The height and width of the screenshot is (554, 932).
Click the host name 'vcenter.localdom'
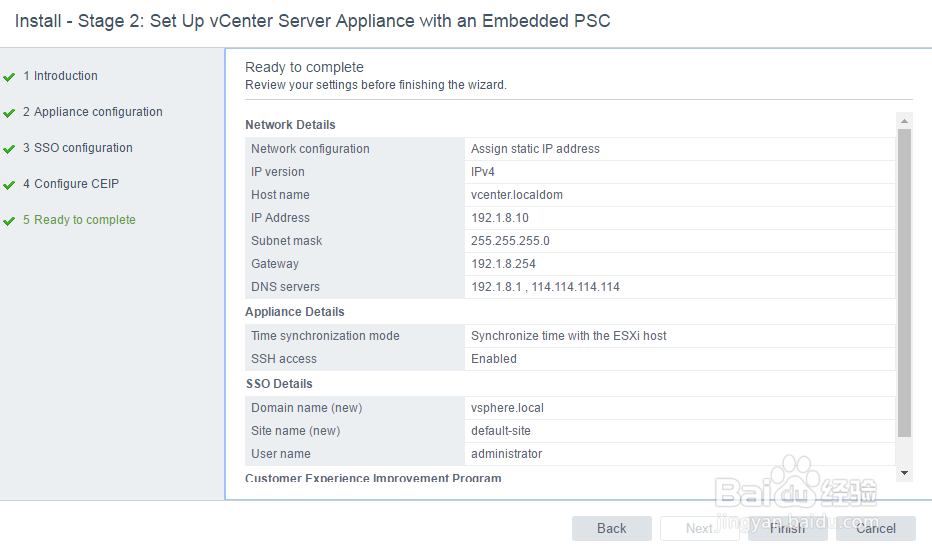(517, 195)
